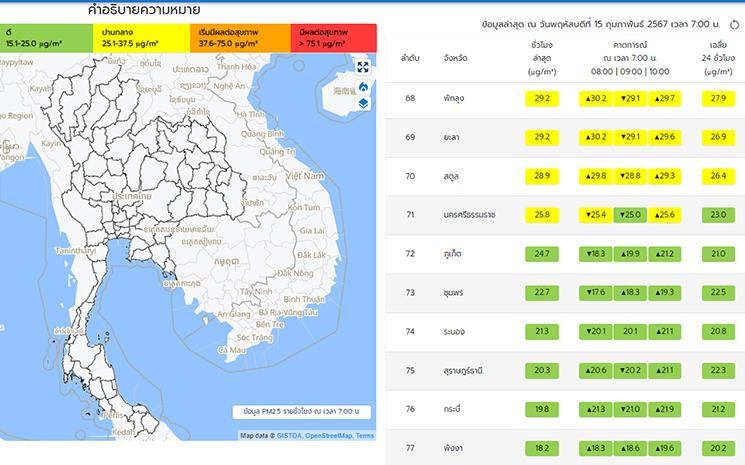Open the GISTDA map data link
The height and width of the screenshot is (465, 745).
pos(289,436)
